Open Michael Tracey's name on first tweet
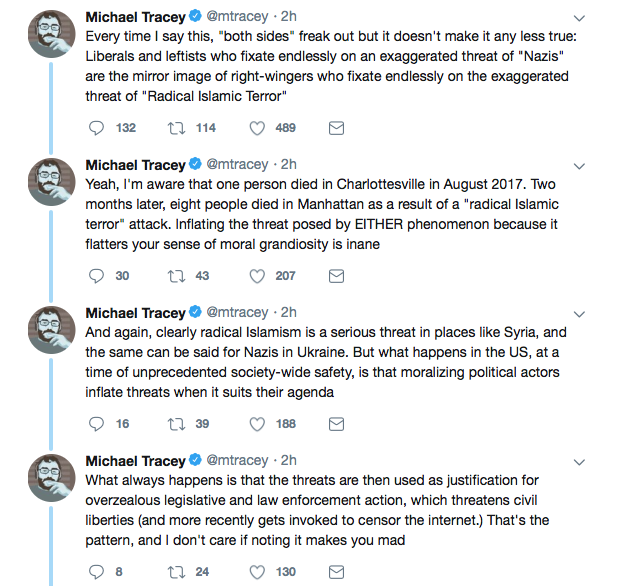Image resolution: width=626 pixels, height=586 pixels. pos(135,18)
